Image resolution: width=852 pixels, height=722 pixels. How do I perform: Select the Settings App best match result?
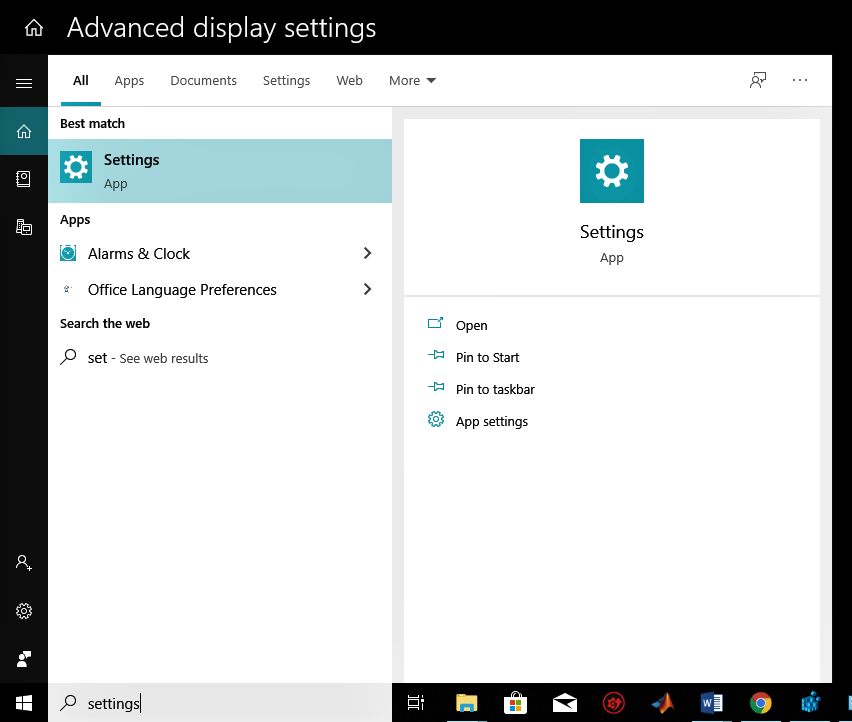(x=220, y=171)
